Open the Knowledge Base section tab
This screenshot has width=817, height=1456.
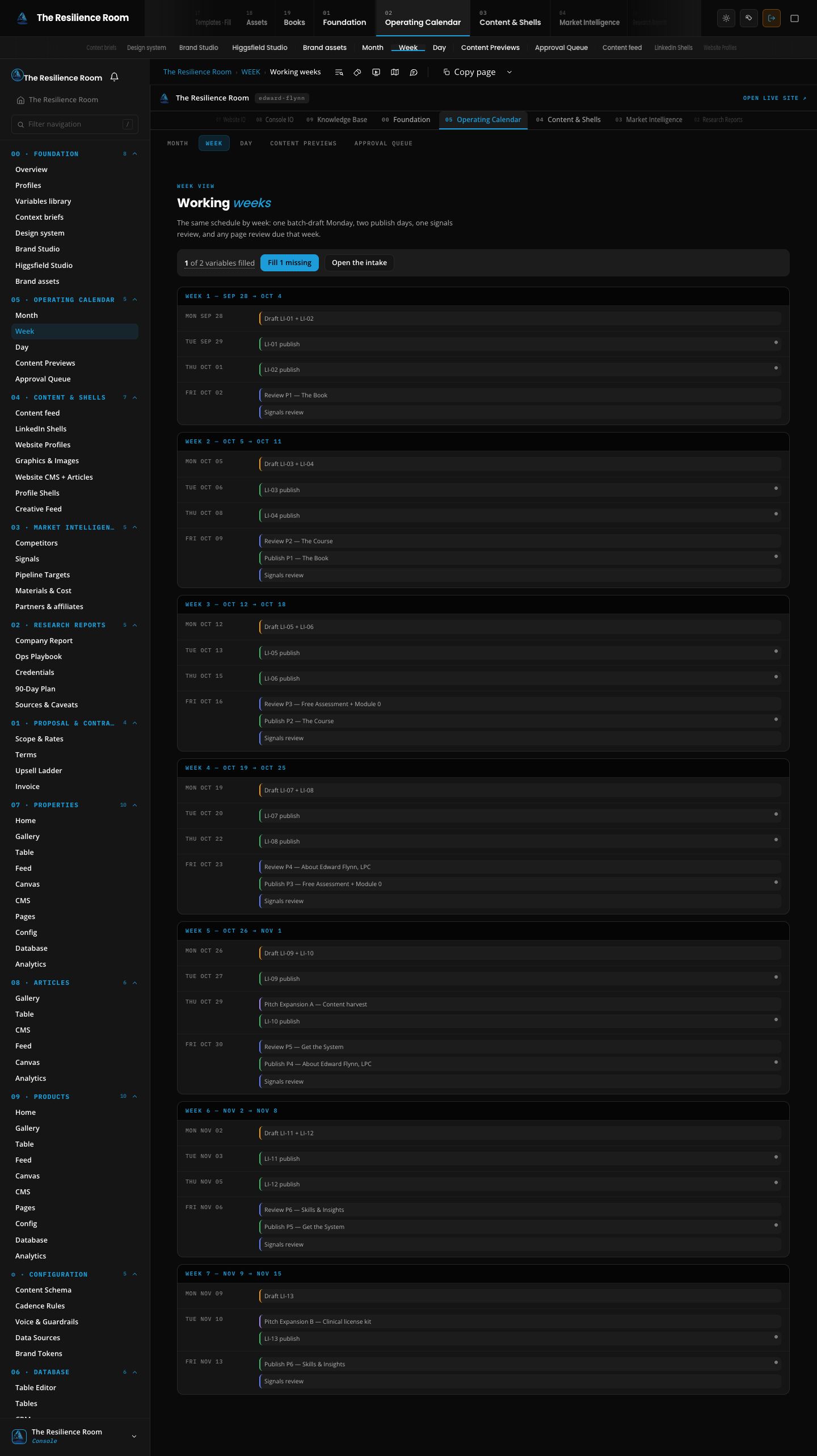pyautogui.click(x=337, y=120)
